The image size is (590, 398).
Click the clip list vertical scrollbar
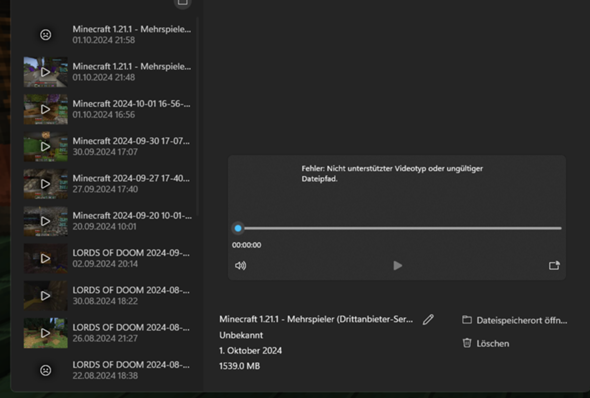198,117
